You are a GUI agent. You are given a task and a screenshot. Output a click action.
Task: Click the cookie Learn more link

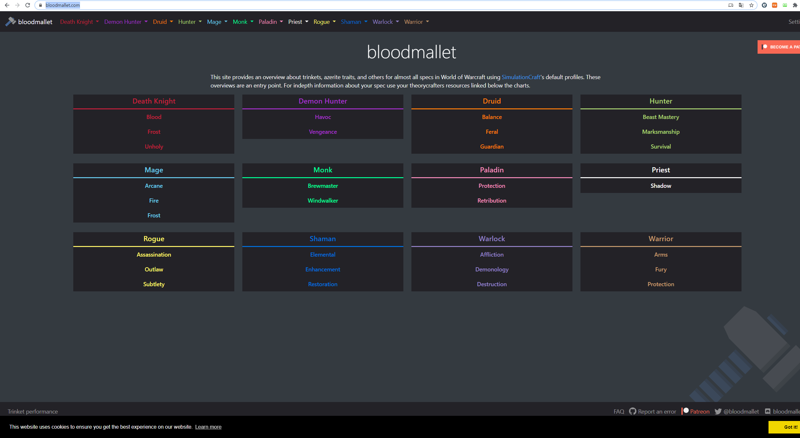coord(208,427)
